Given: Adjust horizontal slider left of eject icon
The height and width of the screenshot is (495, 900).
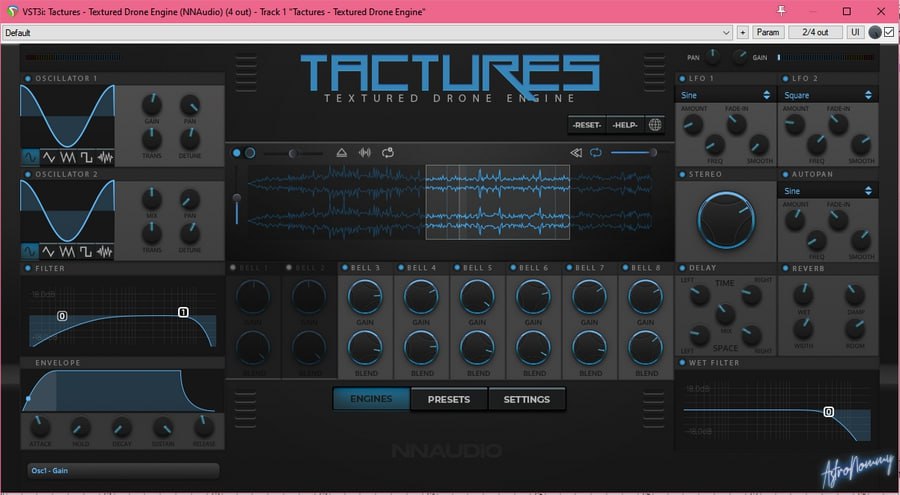Looking at the screenshot, I should point(293,153).
